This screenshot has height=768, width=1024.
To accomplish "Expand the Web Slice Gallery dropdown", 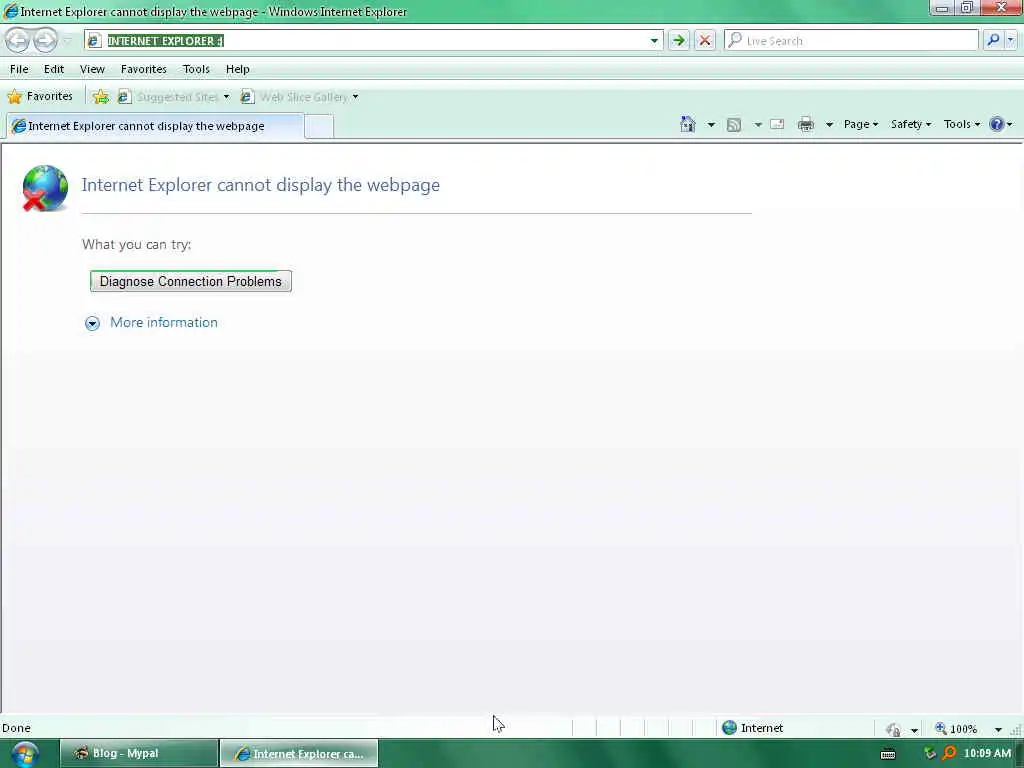I will tap(355, 97).
